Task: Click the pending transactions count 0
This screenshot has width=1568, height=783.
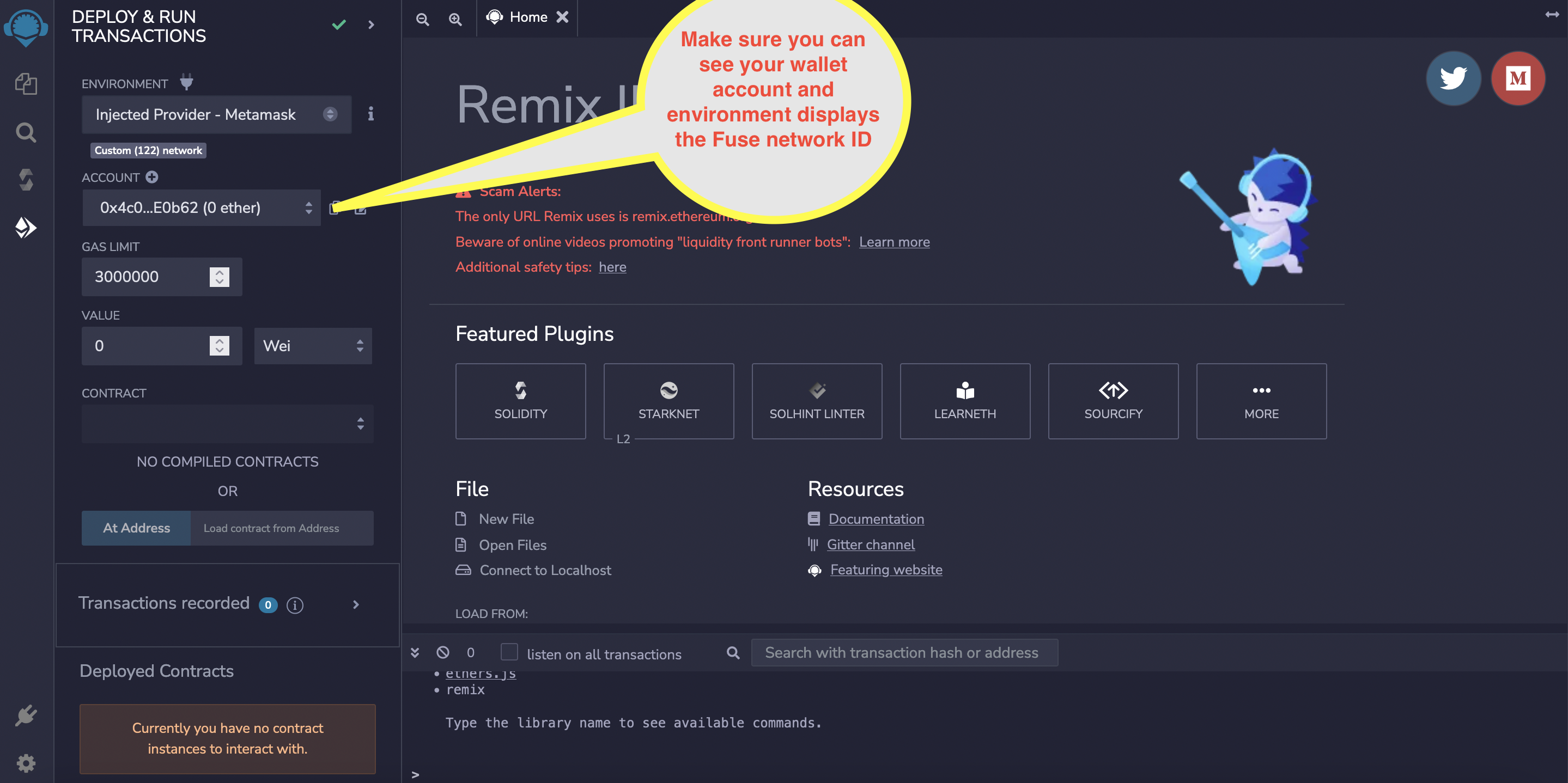Action: point(471,652)
